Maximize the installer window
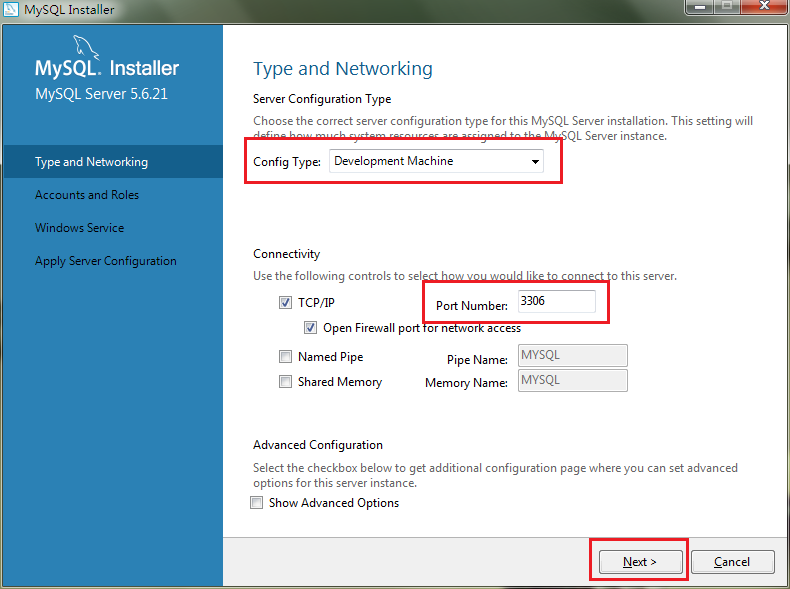 pos(727,6)
